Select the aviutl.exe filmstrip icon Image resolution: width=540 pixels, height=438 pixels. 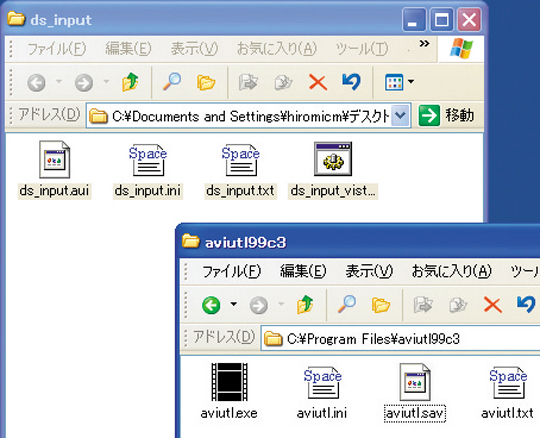click(x=229, y=382)
